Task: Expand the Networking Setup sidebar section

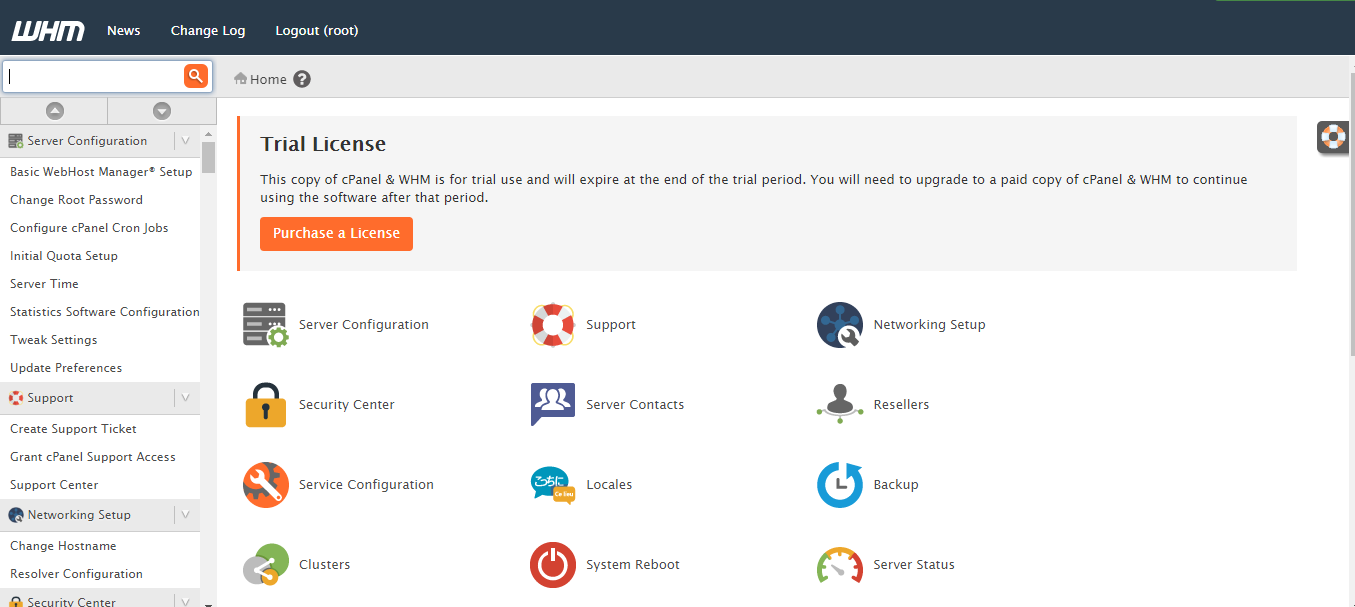Action: [186, 514]
